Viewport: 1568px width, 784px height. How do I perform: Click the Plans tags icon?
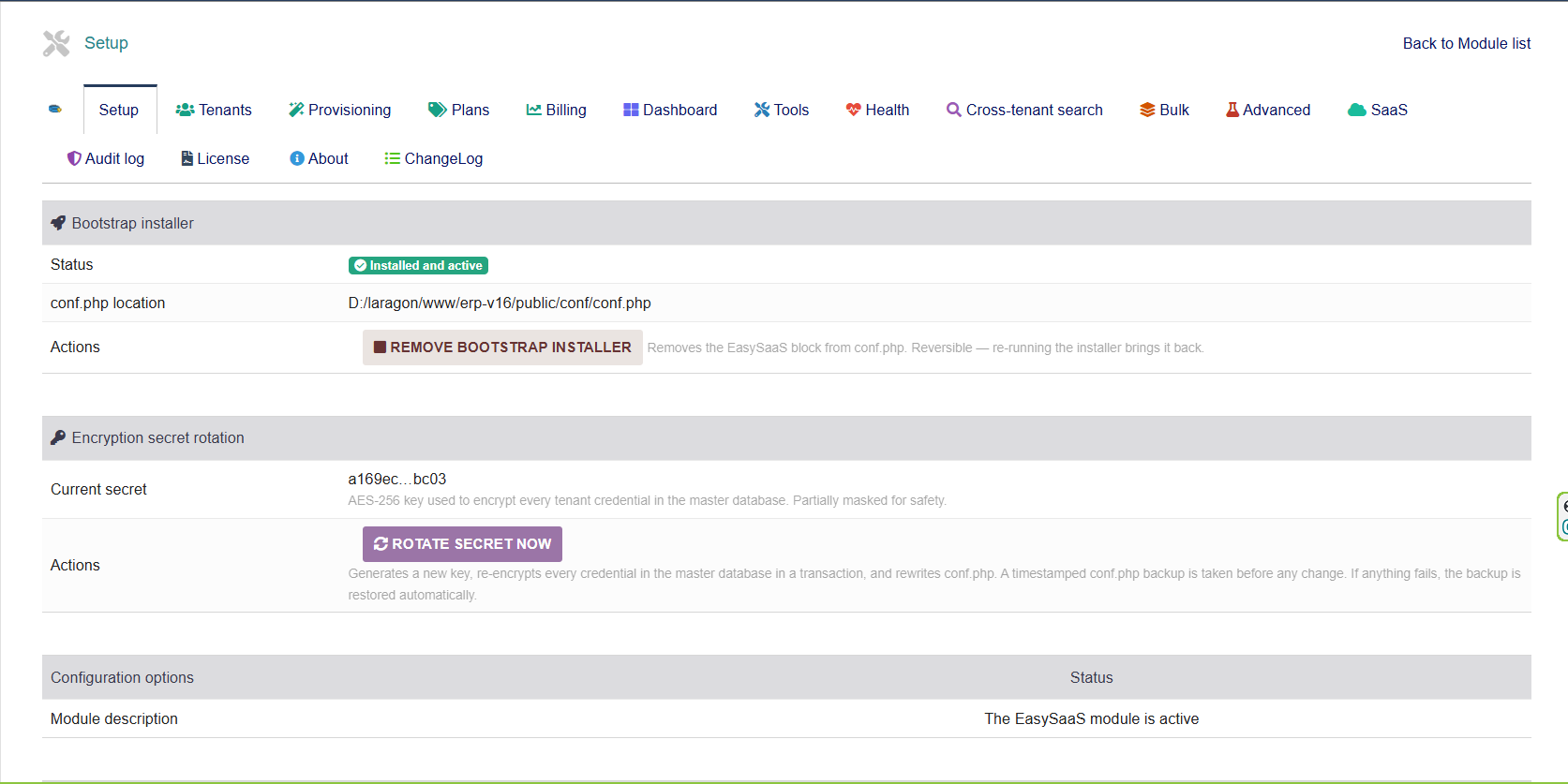point(438,110)
